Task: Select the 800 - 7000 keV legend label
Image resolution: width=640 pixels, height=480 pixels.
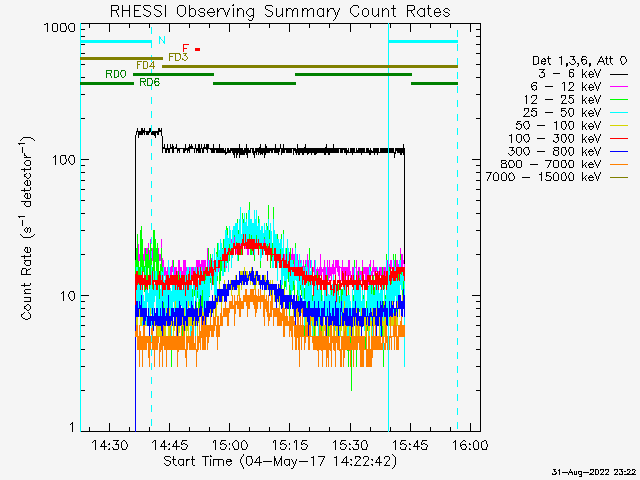Action: click(x=551, y=164)
